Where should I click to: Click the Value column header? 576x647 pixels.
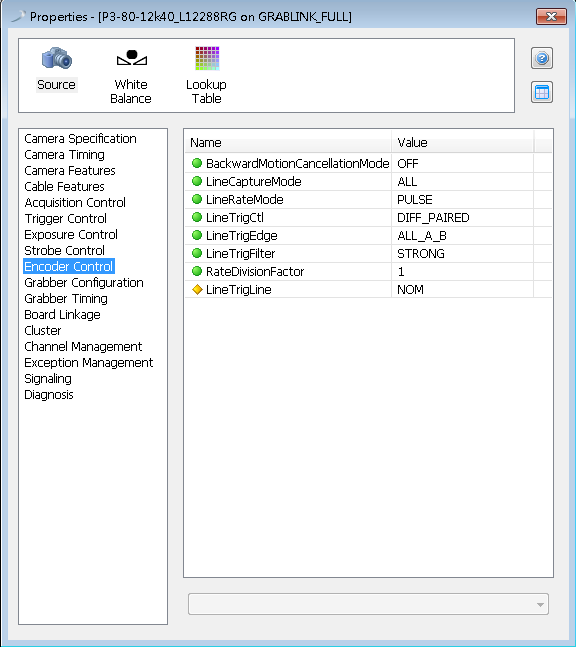(463, 143)
